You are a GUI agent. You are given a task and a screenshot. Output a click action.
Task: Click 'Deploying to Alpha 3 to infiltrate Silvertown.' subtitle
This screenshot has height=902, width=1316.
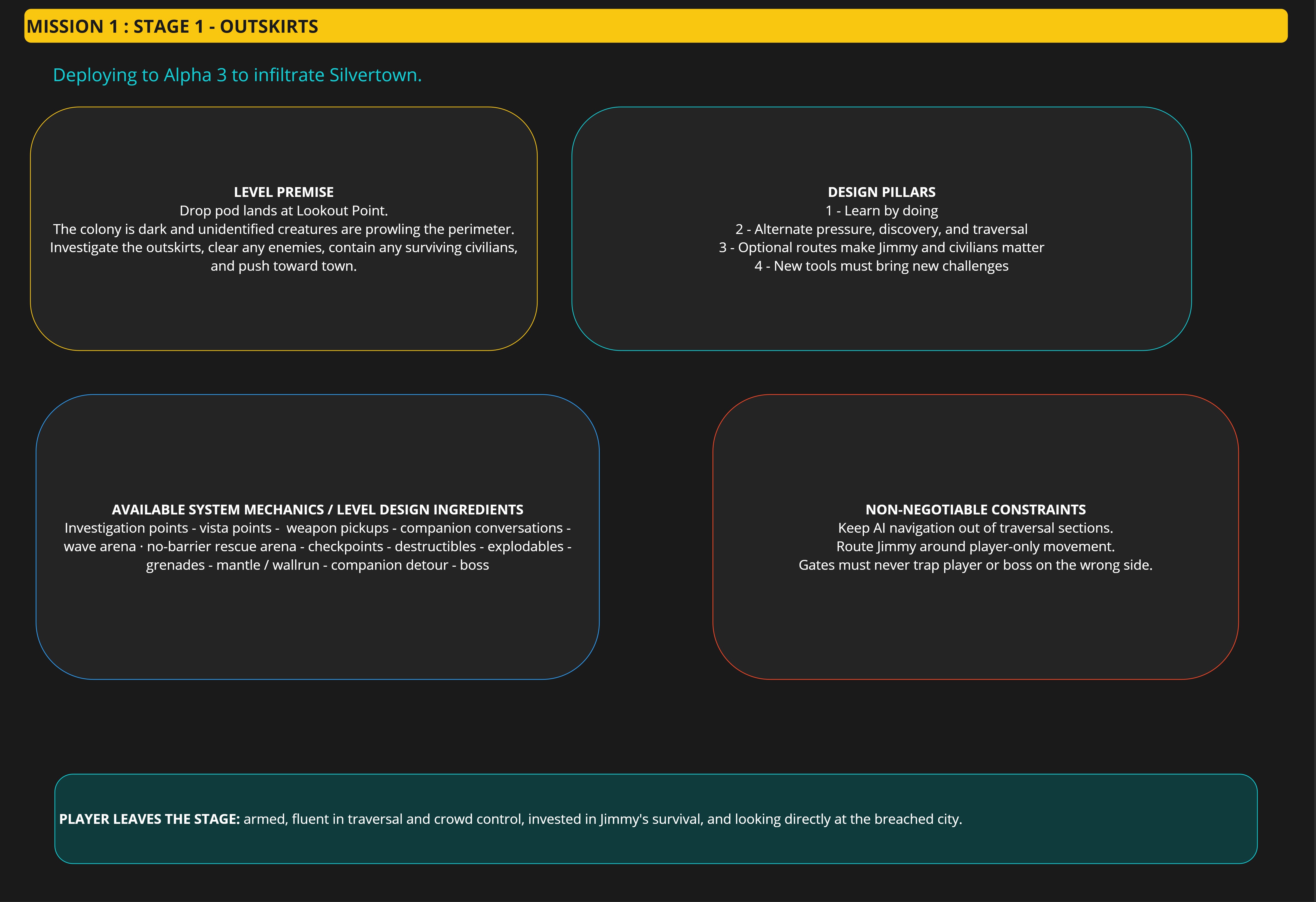click(x=237, y=75)
